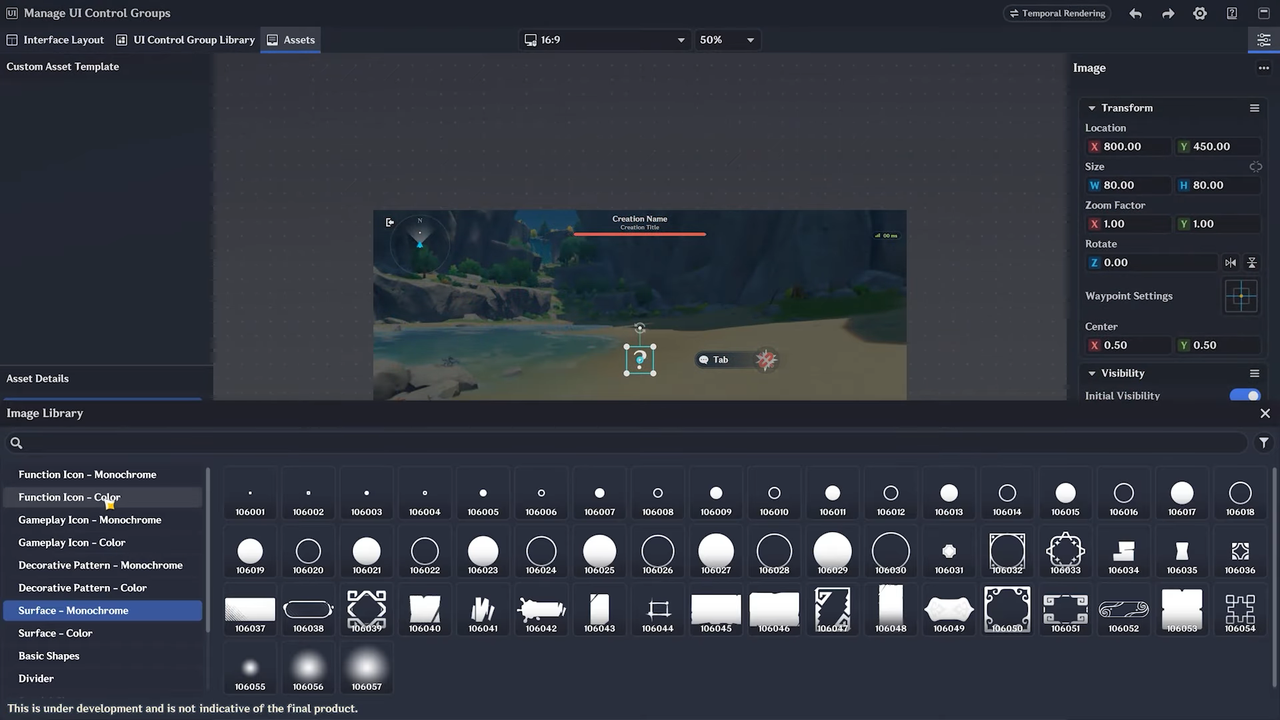Select Decorative Pattern - Color category
Image resolution: width=1280 pixels, height=720 pixels.
pos(103,588)
